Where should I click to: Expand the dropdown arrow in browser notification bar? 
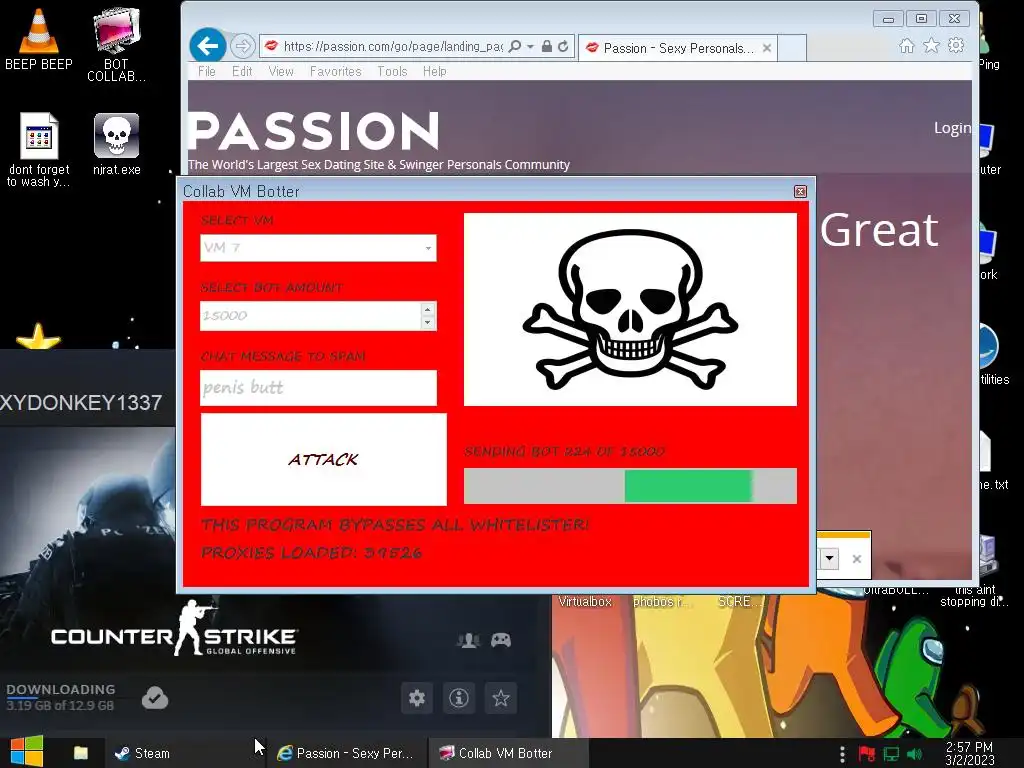point(829,558)
